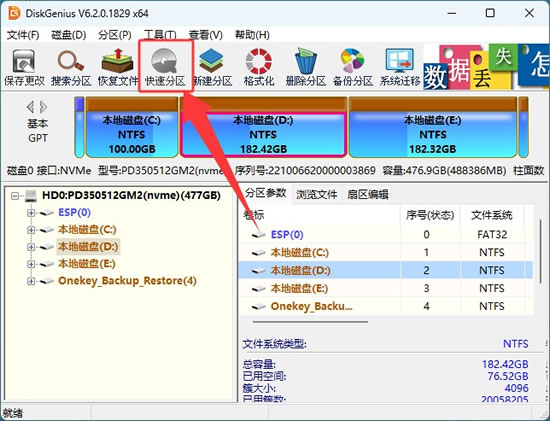The width and height of the screenshot is (550, 421).
Task: Switch to Sector Editor (扇区编辑) tab
Action: click(367, 194)
